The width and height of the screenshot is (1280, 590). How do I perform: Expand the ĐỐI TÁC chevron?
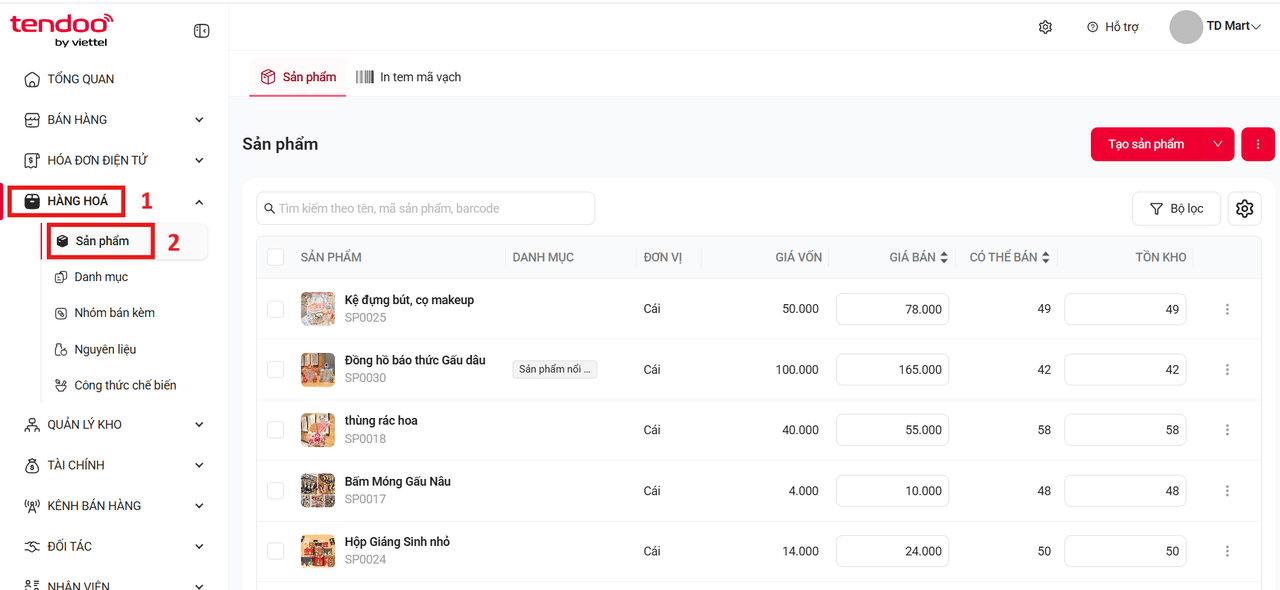point(199,546)
